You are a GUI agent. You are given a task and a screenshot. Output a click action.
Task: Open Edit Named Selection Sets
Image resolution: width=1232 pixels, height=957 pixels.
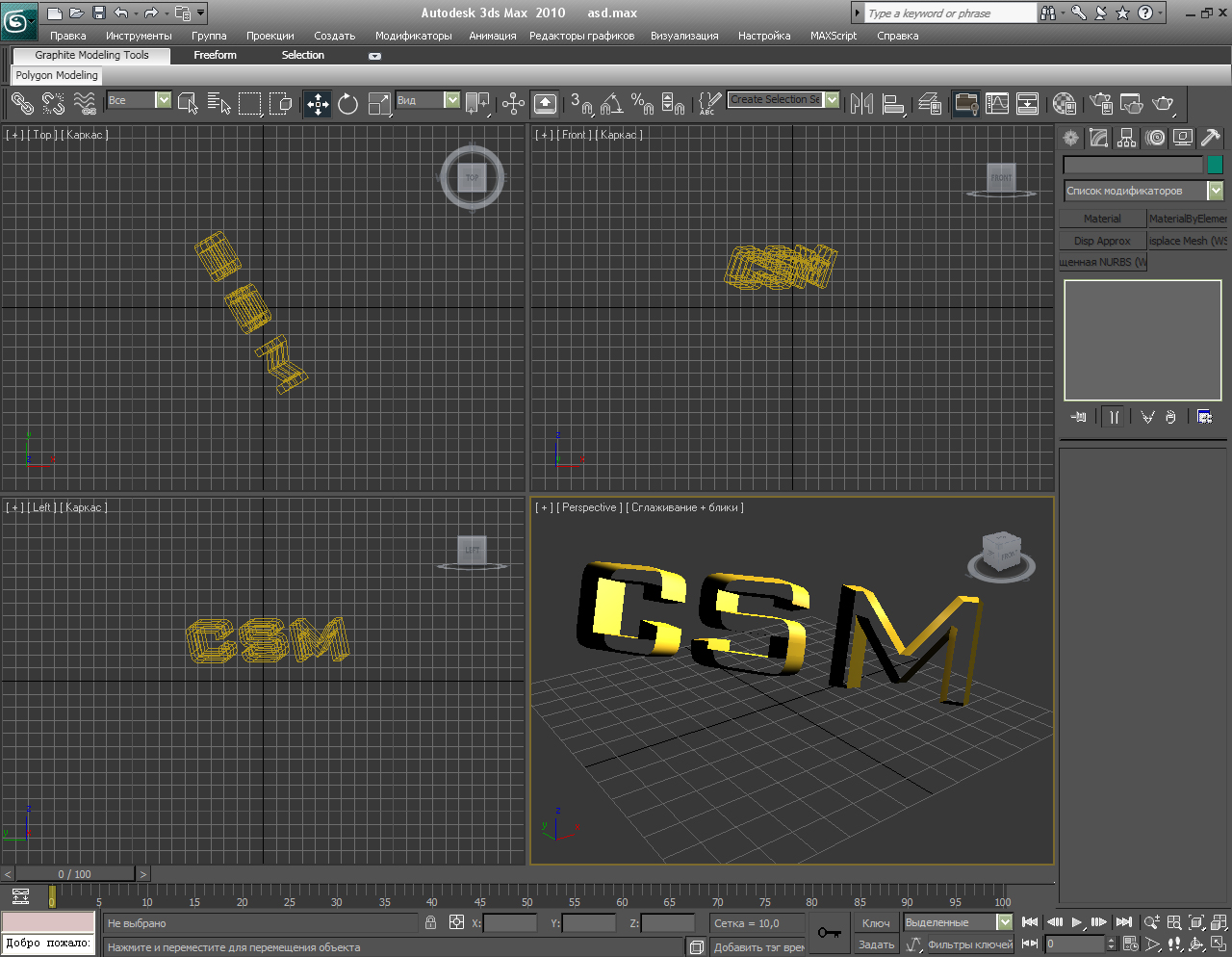coord(709,103)
